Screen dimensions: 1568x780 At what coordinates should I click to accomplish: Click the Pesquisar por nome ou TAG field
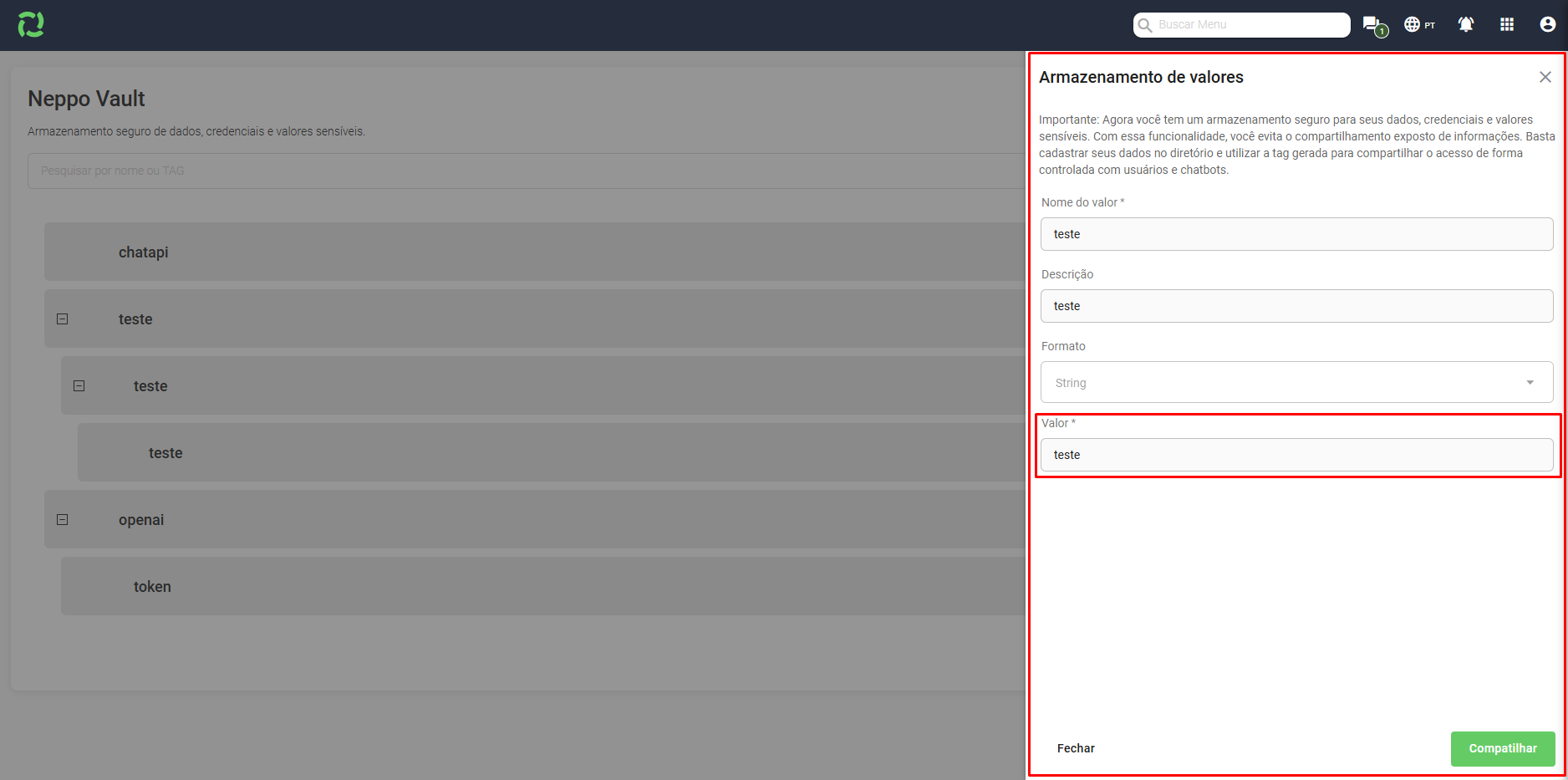pyautogui.click(x=527, y=171)
